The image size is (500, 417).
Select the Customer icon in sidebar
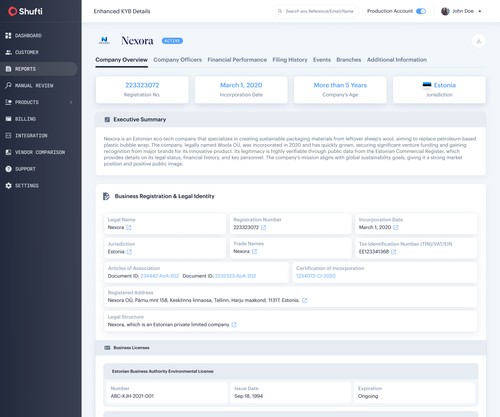8,52
